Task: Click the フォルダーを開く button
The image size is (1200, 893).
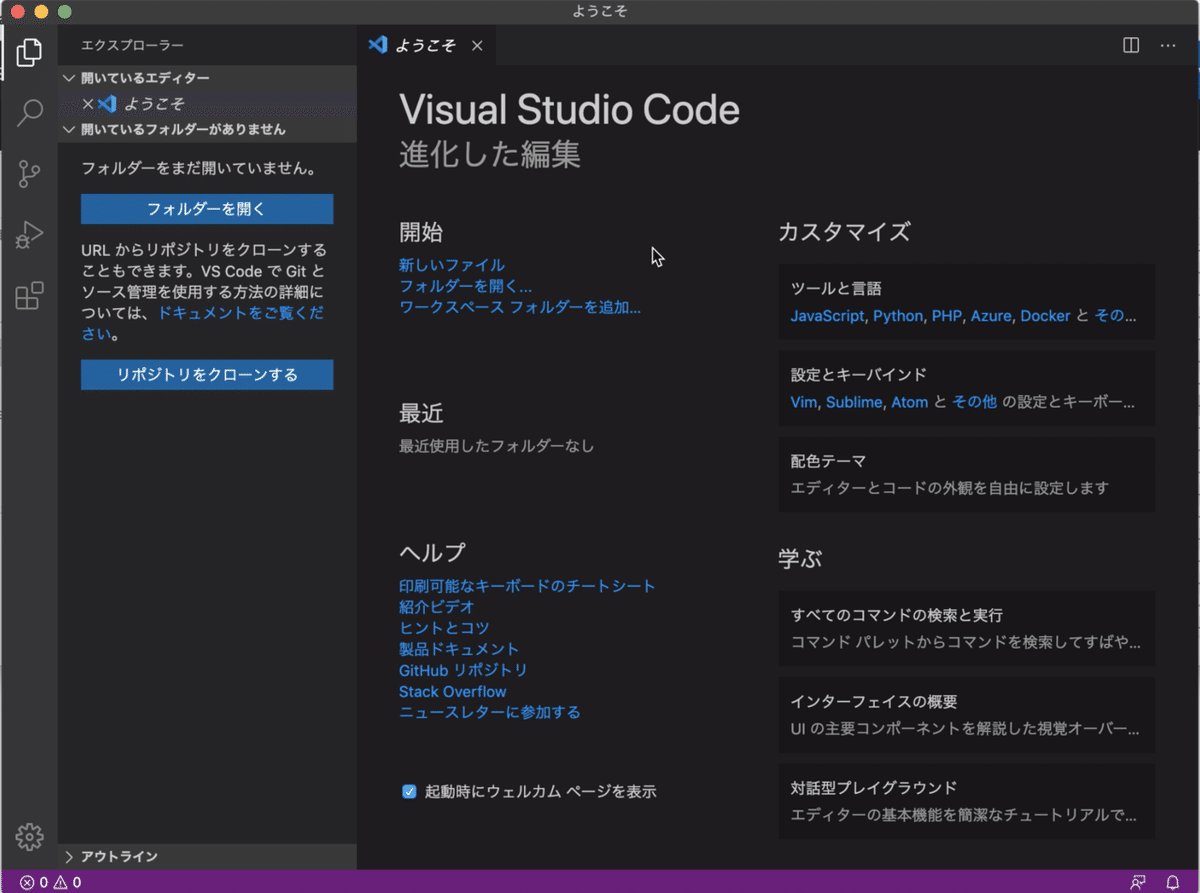Action: pos(207,209)
